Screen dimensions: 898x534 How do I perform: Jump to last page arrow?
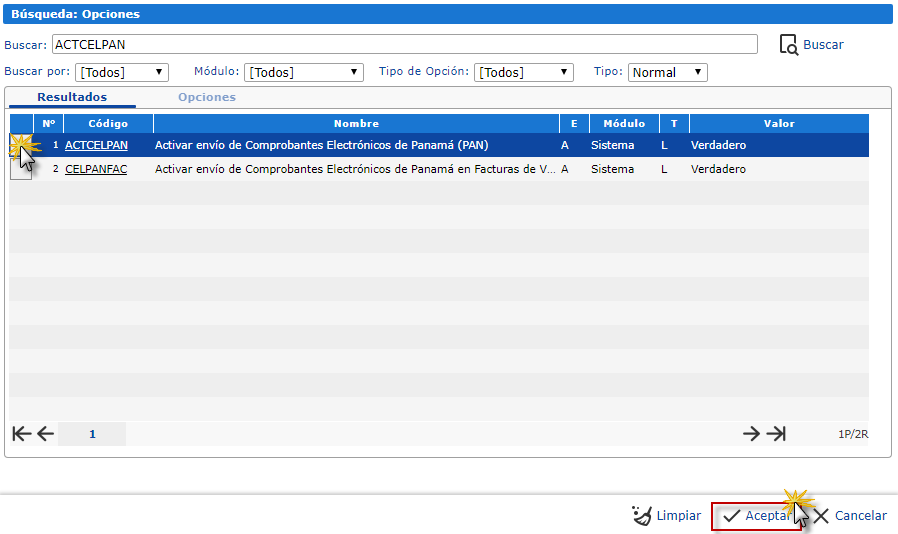click(776, 434)
